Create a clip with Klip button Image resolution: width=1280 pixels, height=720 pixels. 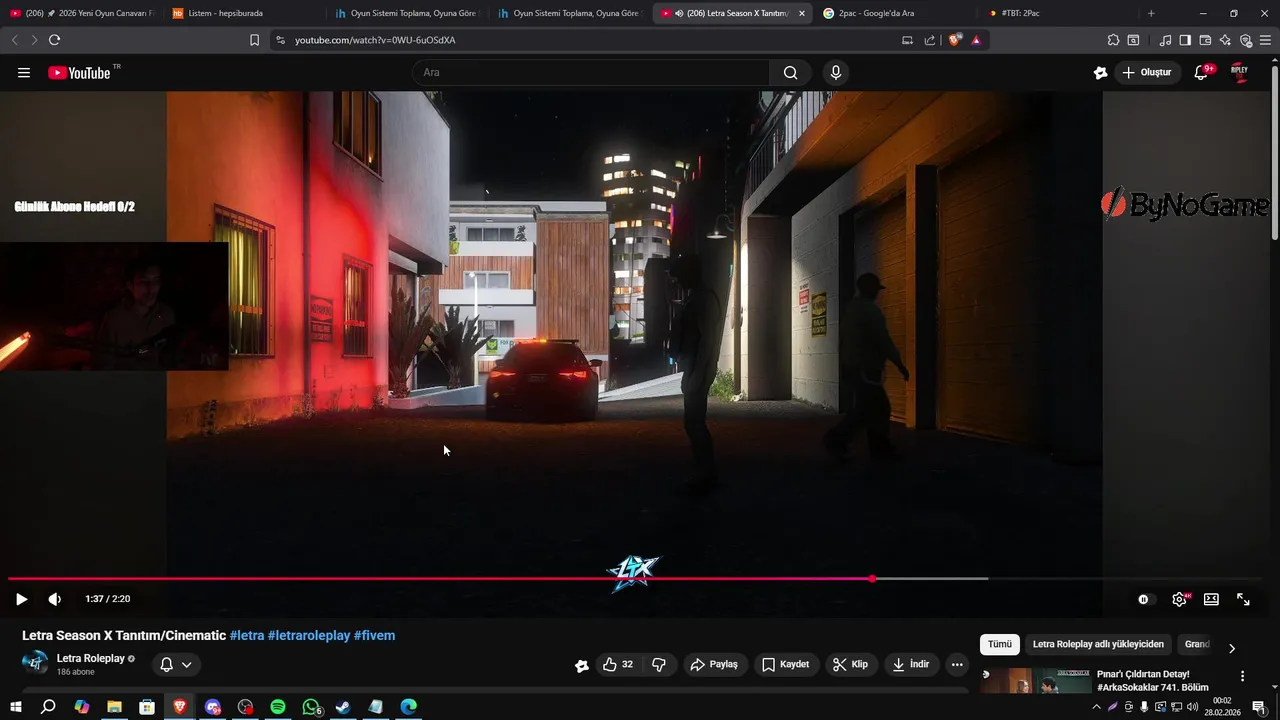click(x=851, y=664)
